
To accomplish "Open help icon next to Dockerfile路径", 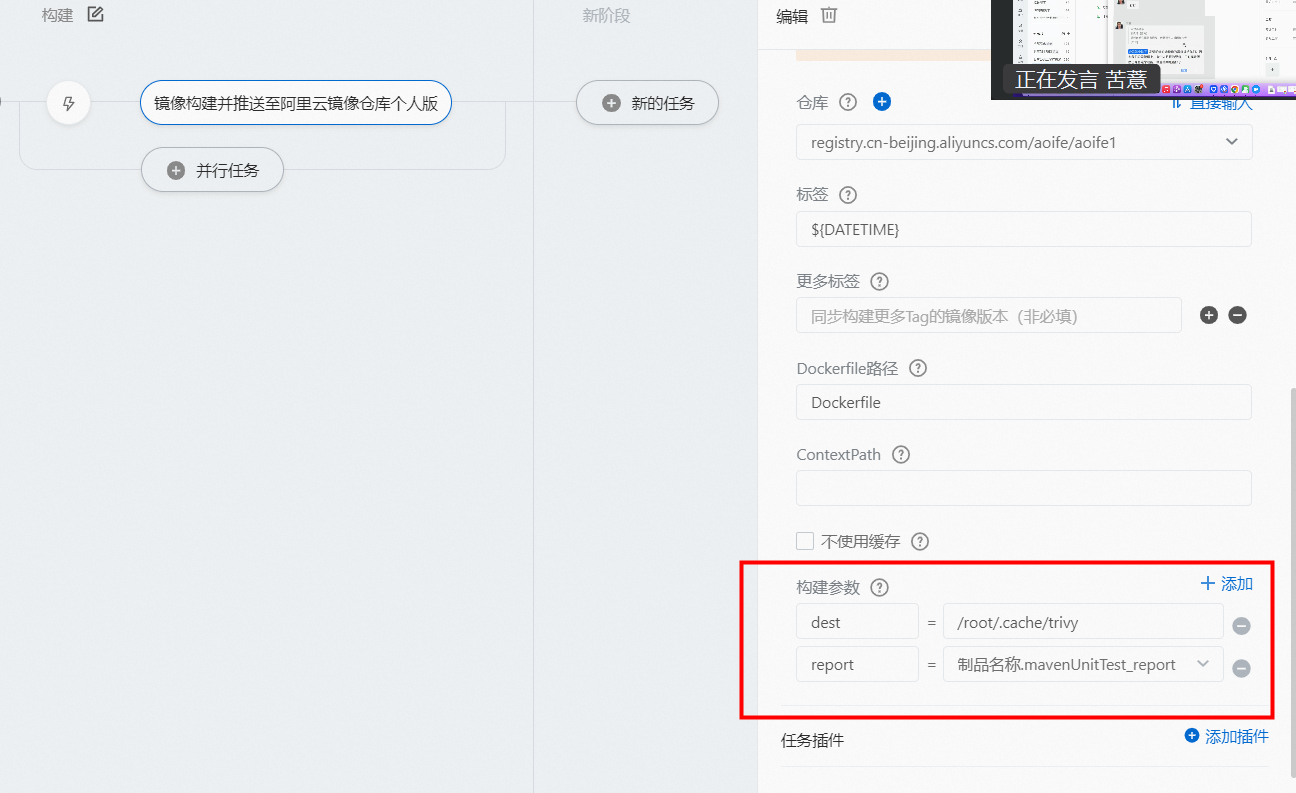I will pos(917,368).
